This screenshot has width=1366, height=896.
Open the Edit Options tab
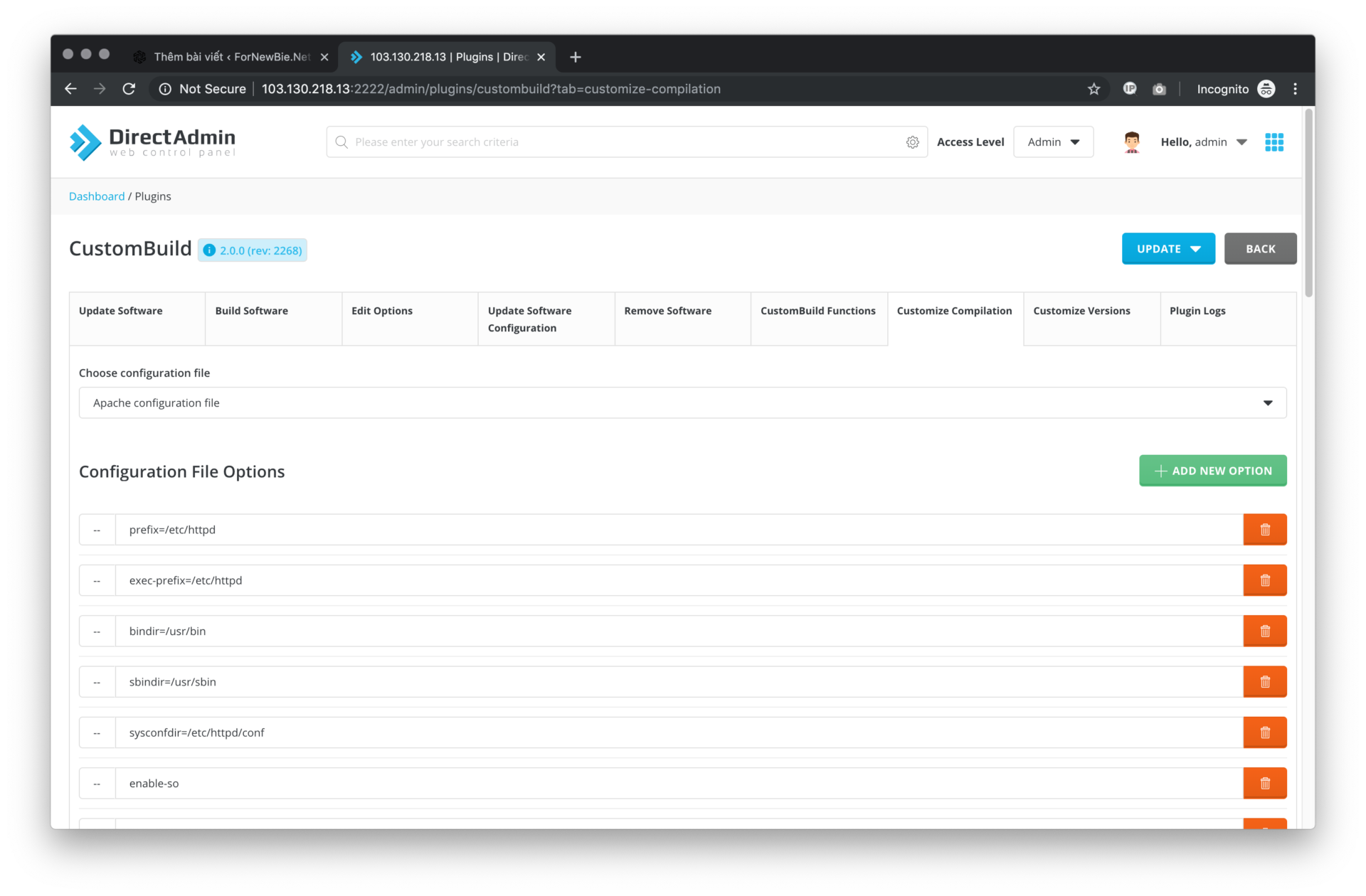click(410, 319)
